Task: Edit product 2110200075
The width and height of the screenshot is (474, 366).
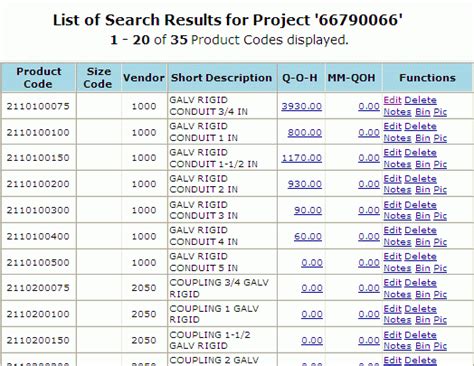Action: coord(392,283)
